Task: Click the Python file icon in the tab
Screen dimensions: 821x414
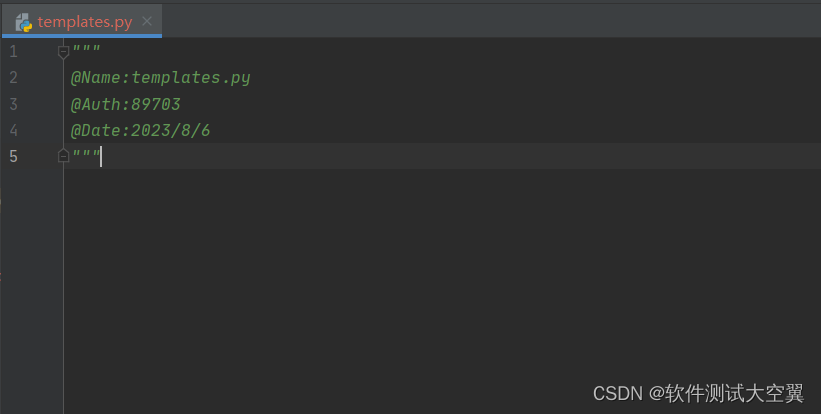Action: click(24, 22)
